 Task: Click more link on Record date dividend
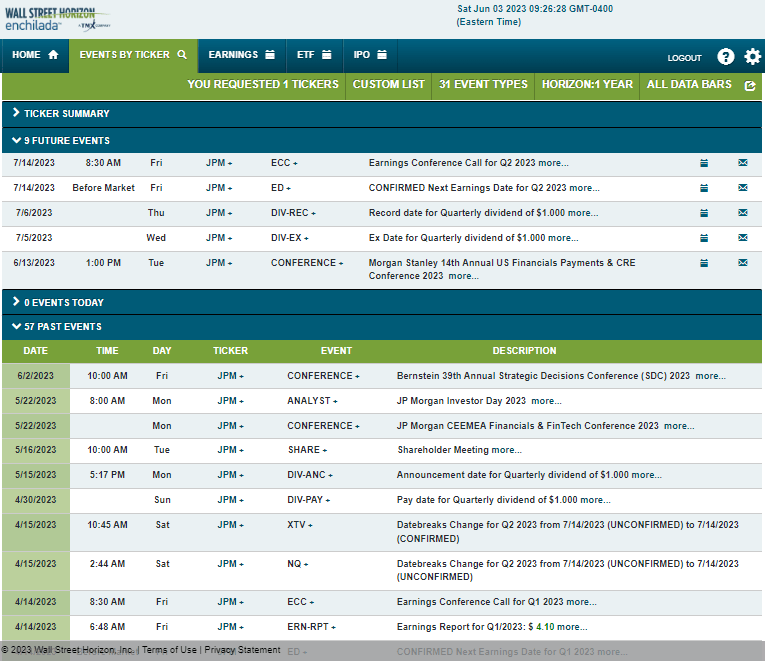click(x=583, y=213)
